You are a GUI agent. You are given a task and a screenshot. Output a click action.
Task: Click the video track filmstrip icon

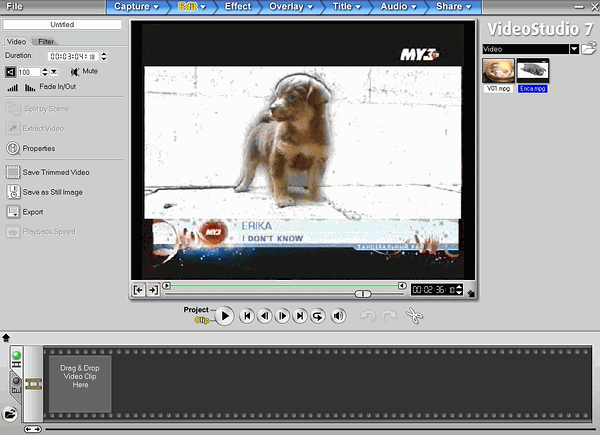pos(33,384)
